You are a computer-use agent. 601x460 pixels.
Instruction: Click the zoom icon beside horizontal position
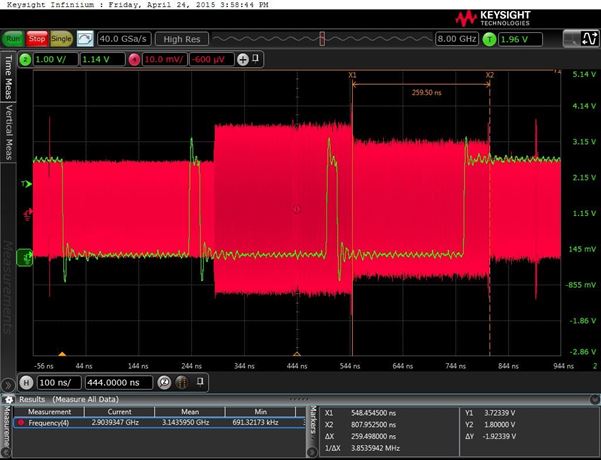163,383
